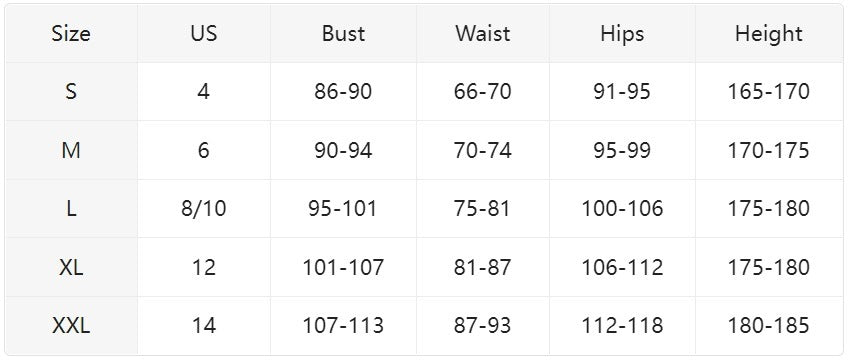Click the S size row label

coord(71,91)
